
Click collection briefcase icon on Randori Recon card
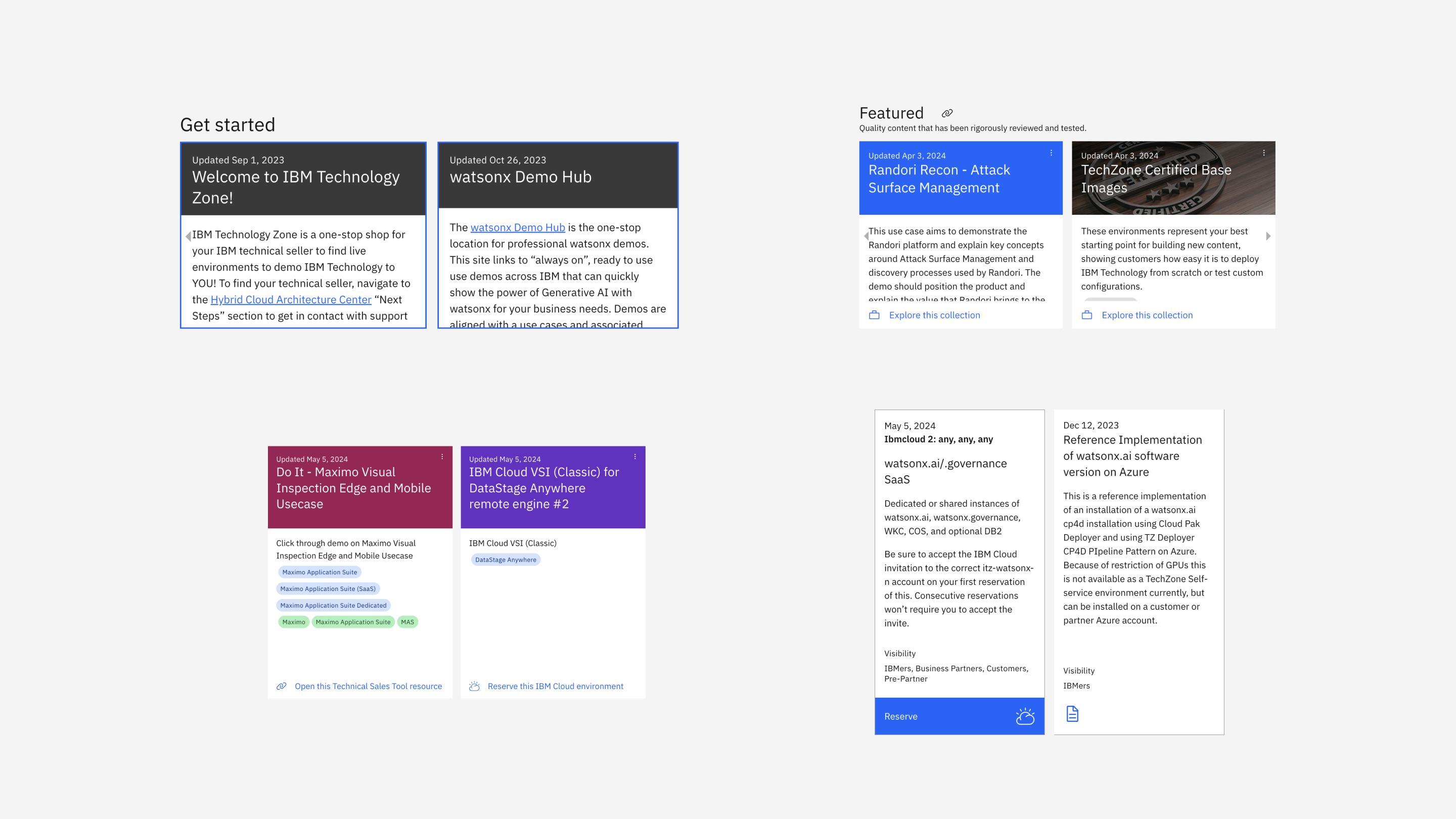click(875, 315)
